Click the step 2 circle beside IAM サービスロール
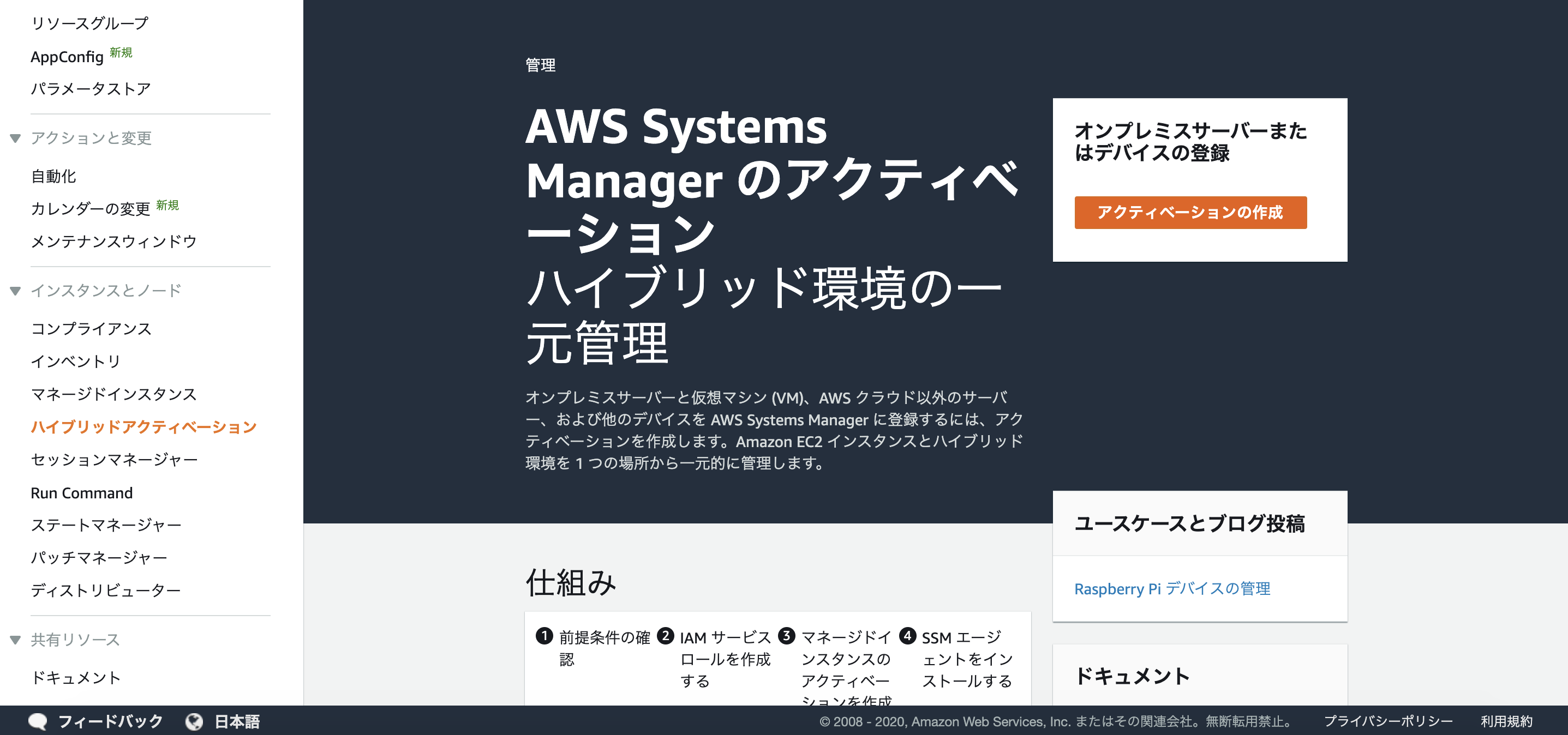Screen dimensions: 1568x735 667,636
